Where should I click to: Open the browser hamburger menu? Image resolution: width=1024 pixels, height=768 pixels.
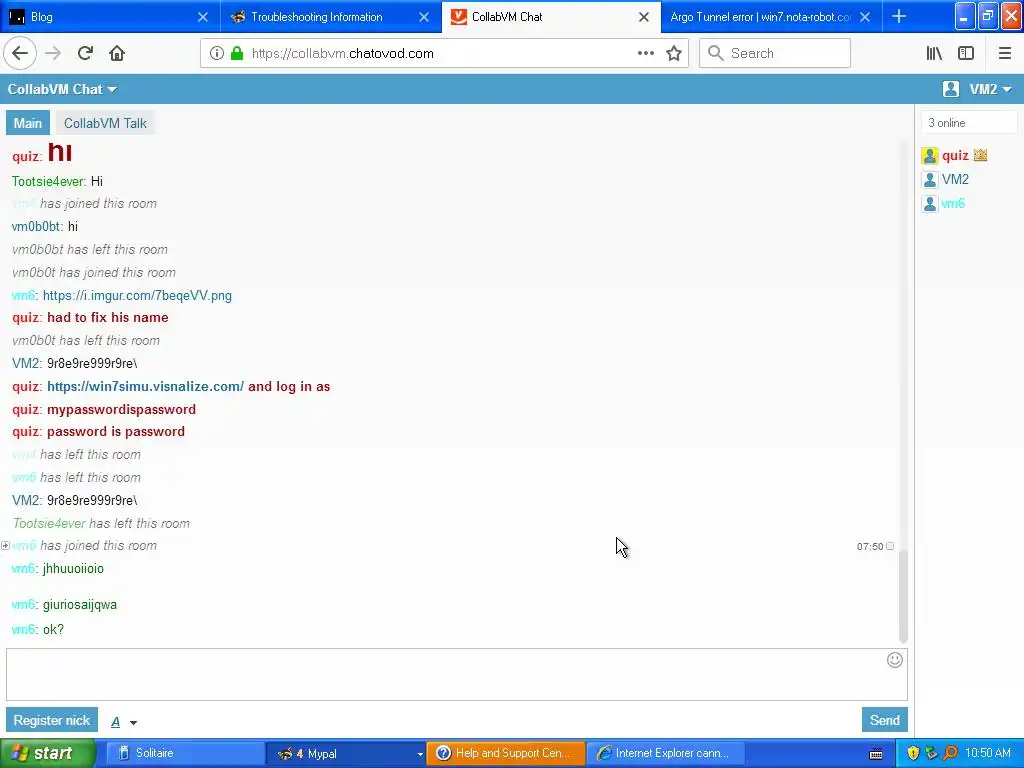1004,54
